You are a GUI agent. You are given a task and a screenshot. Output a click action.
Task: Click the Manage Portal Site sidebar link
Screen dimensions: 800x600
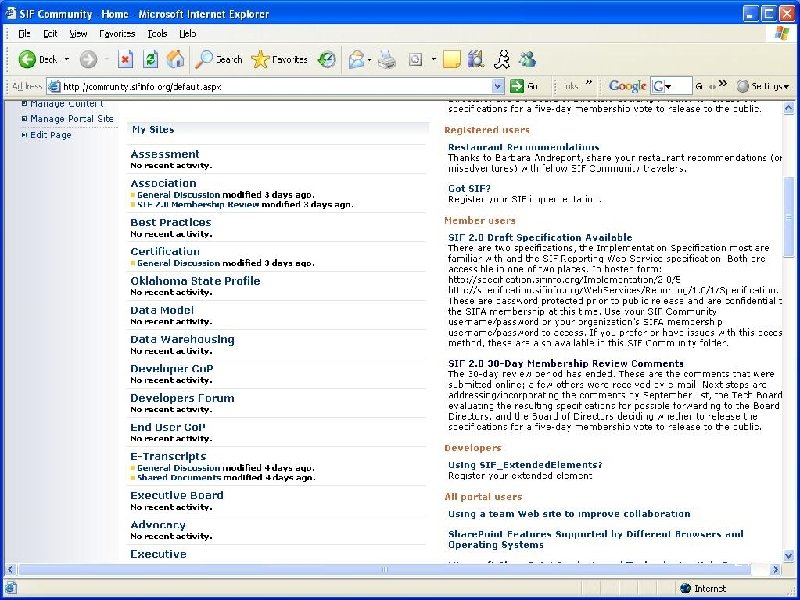tap(72, 118)
